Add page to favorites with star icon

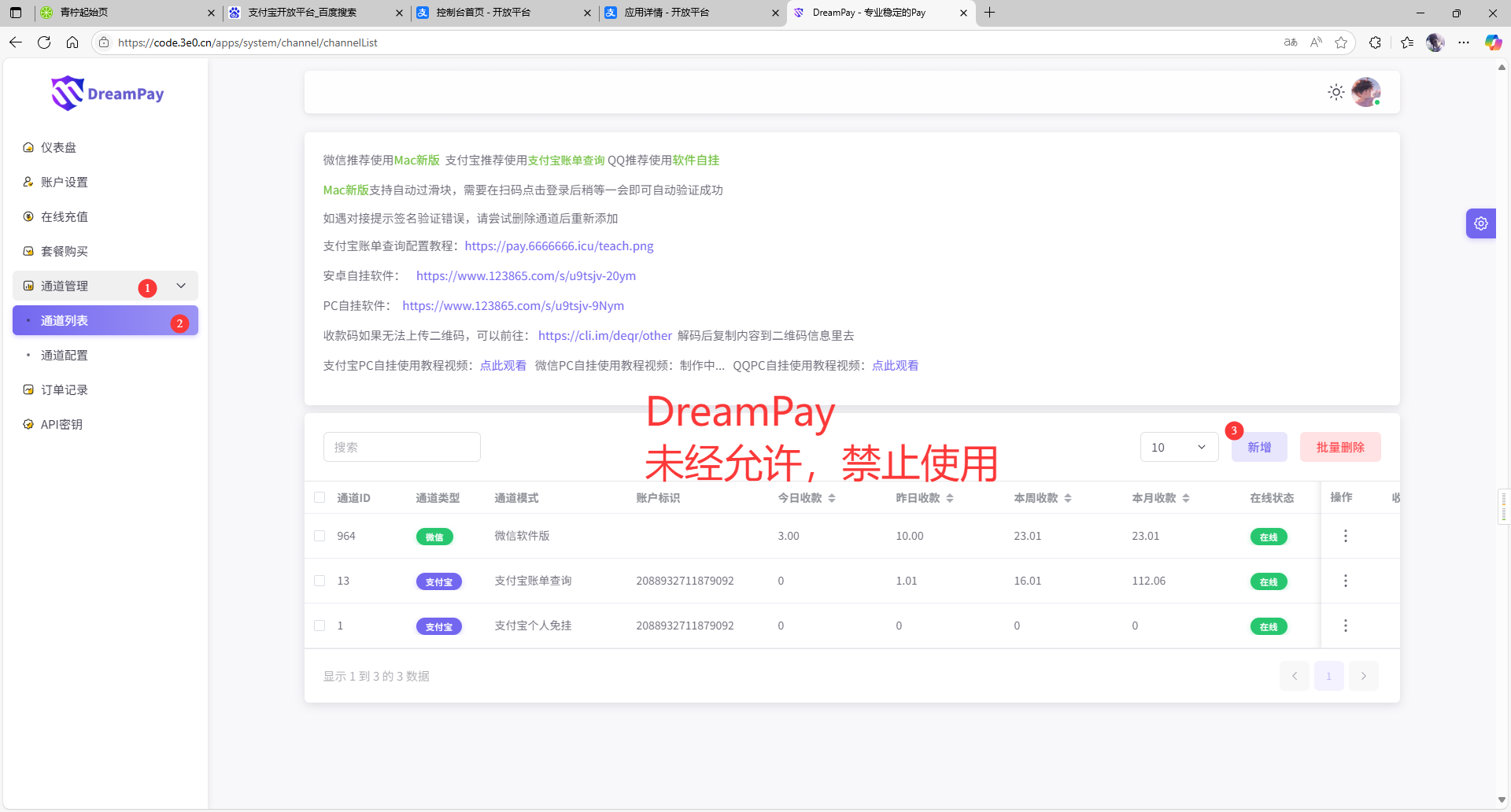click(1341, 42)
